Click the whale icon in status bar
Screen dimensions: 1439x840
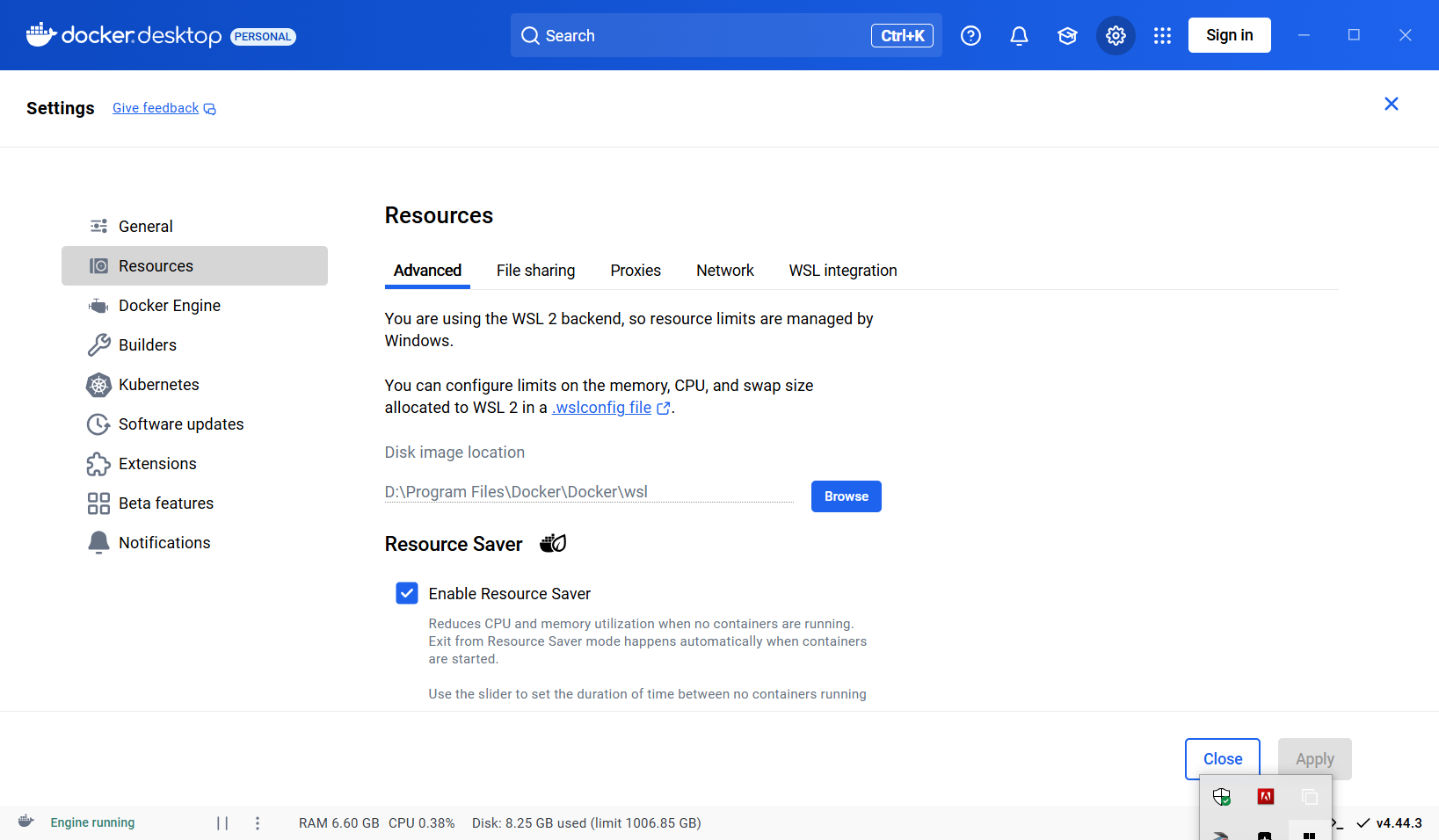click(26, 822)
